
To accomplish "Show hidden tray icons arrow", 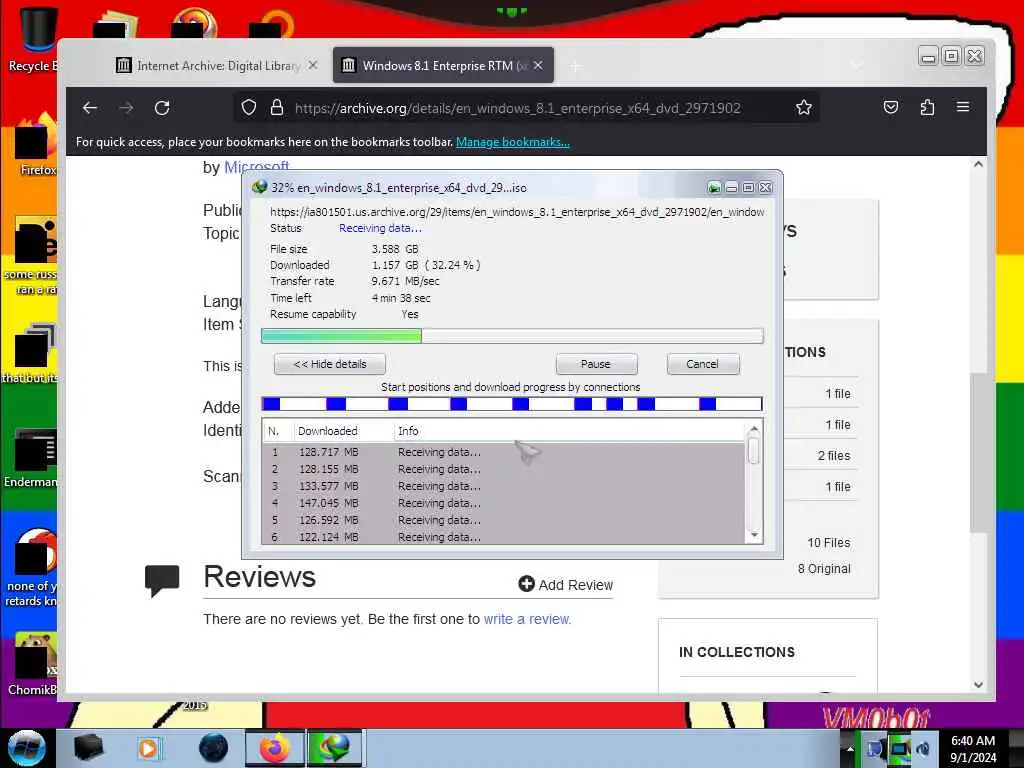I will (850, 748).
